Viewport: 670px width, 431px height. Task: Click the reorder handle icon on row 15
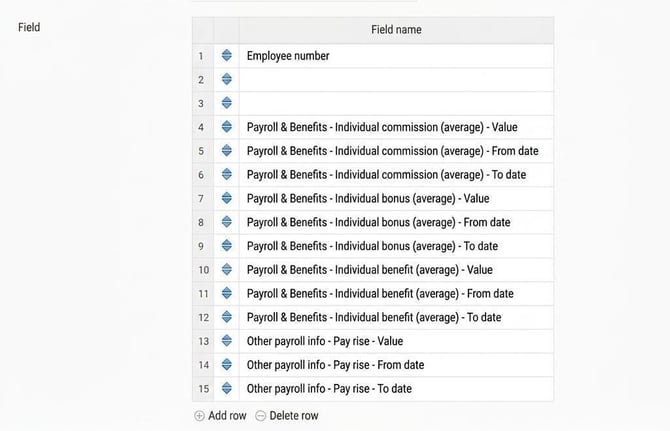pyautogui.click(x=226, y=388)
